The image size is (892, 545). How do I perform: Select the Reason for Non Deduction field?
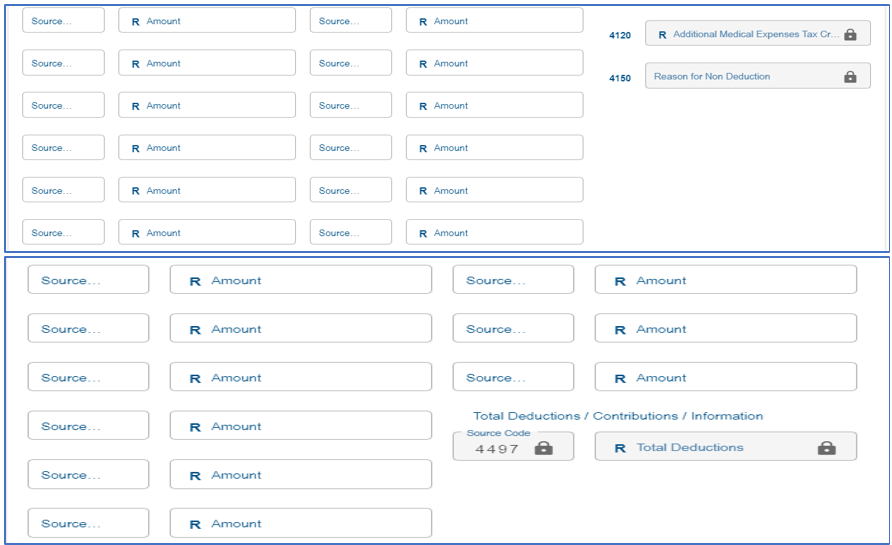point(758,76)
